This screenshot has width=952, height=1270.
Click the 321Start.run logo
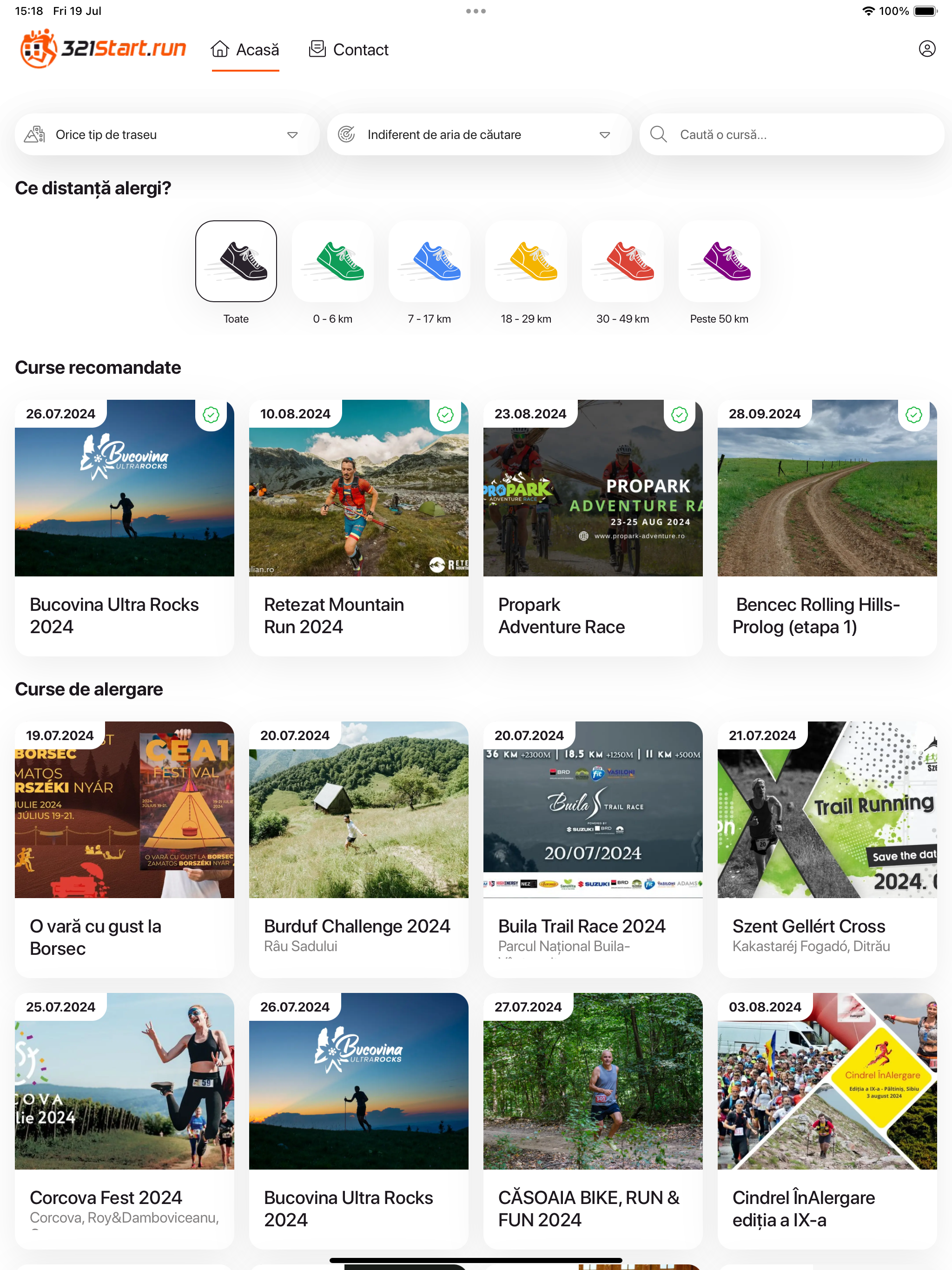103,49
